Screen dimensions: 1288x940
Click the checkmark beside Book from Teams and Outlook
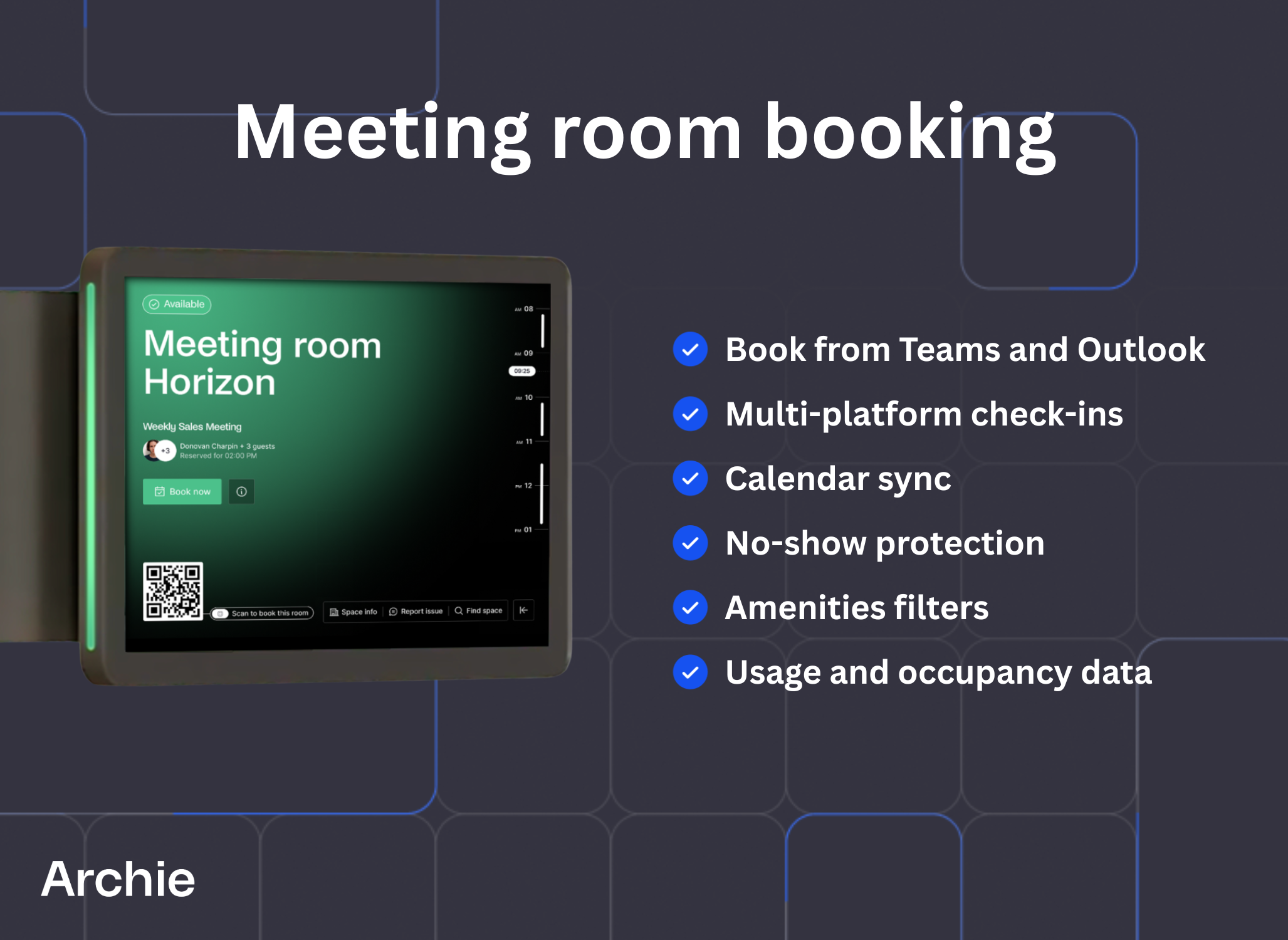pyautogui.click(x=690, y=350)
